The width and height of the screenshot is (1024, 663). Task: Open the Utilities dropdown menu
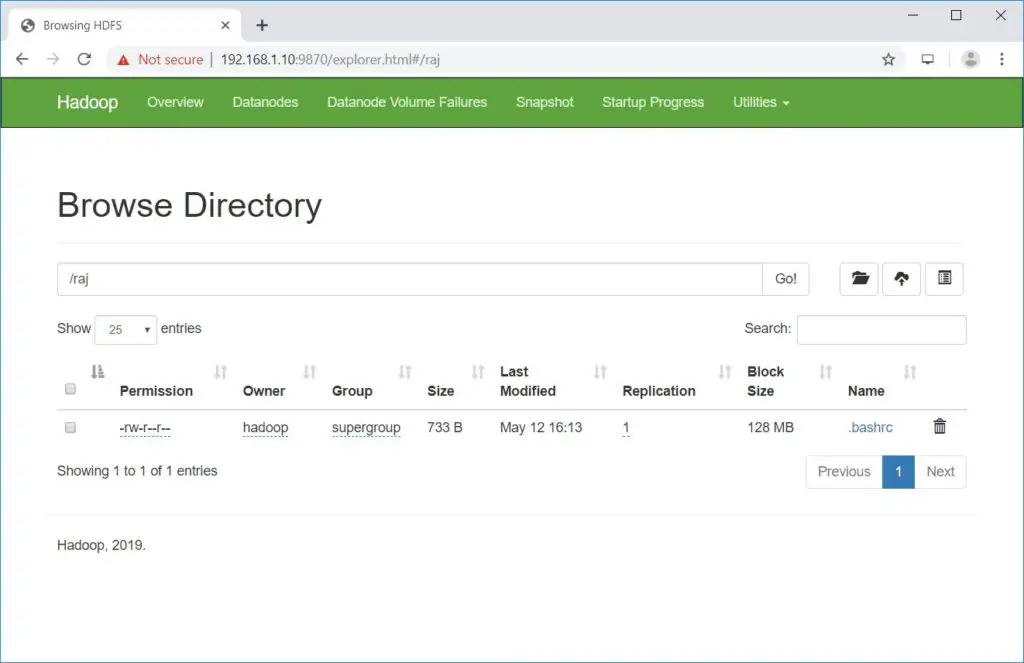(x=761, y=102)
